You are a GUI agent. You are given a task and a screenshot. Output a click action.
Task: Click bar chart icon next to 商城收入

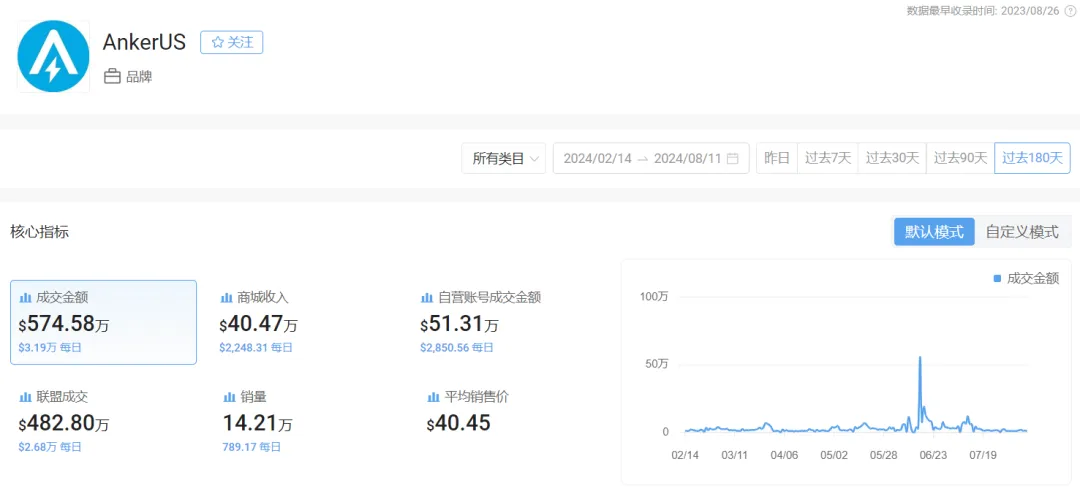(x=226, y=298)
